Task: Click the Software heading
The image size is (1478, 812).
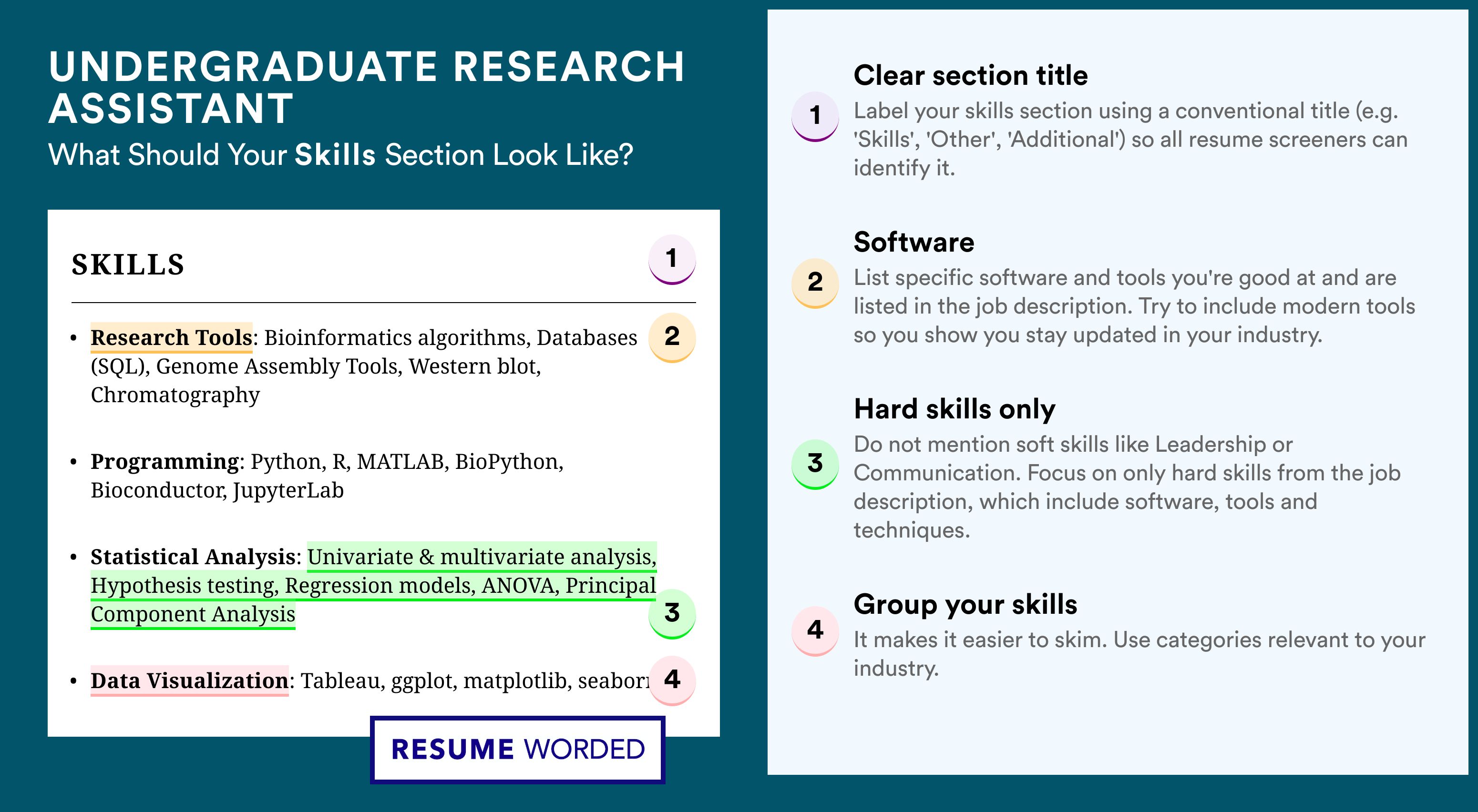Action: click(913, 242)
